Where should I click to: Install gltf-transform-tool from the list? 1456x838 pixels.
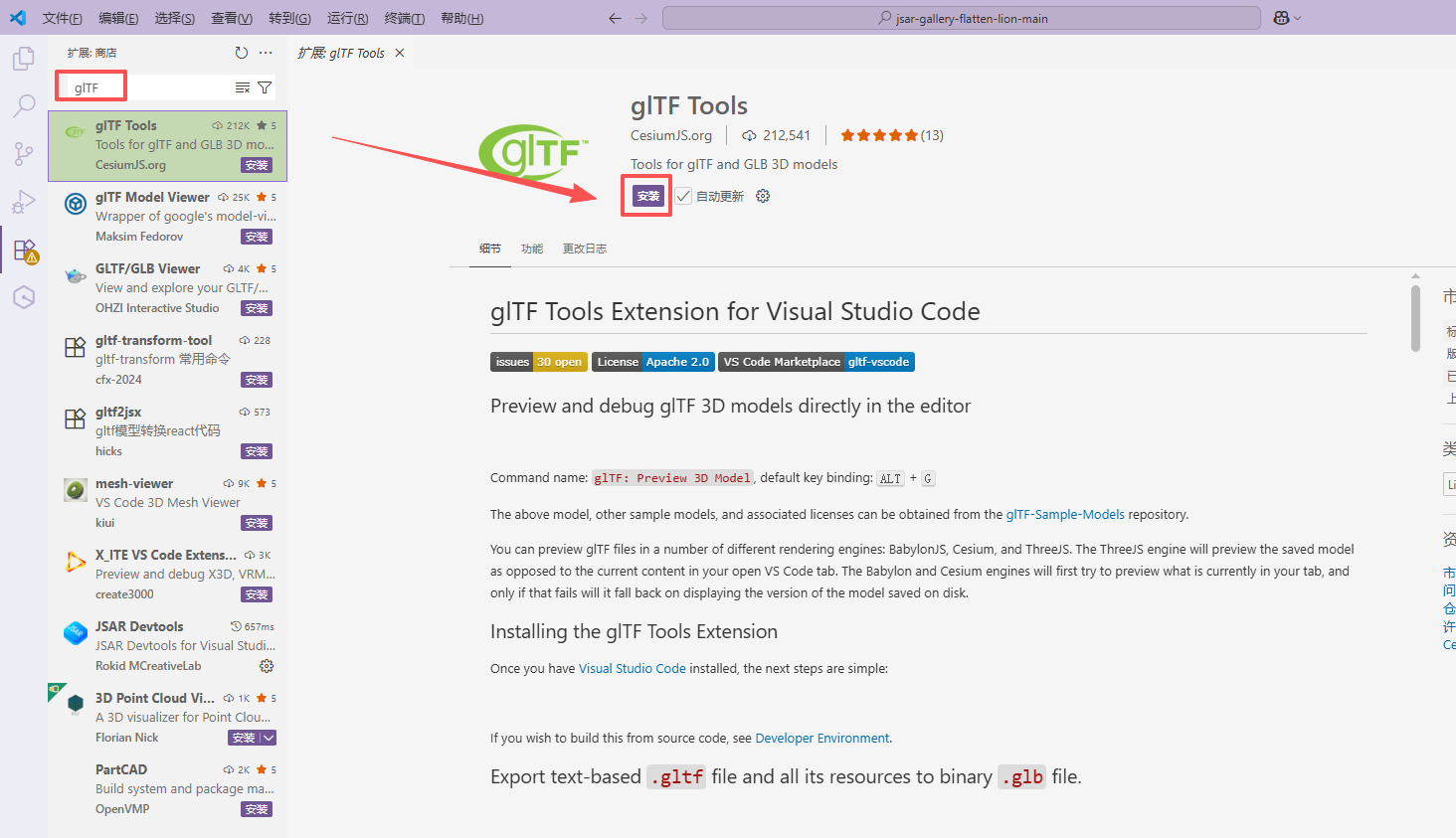tap(257, 380)
